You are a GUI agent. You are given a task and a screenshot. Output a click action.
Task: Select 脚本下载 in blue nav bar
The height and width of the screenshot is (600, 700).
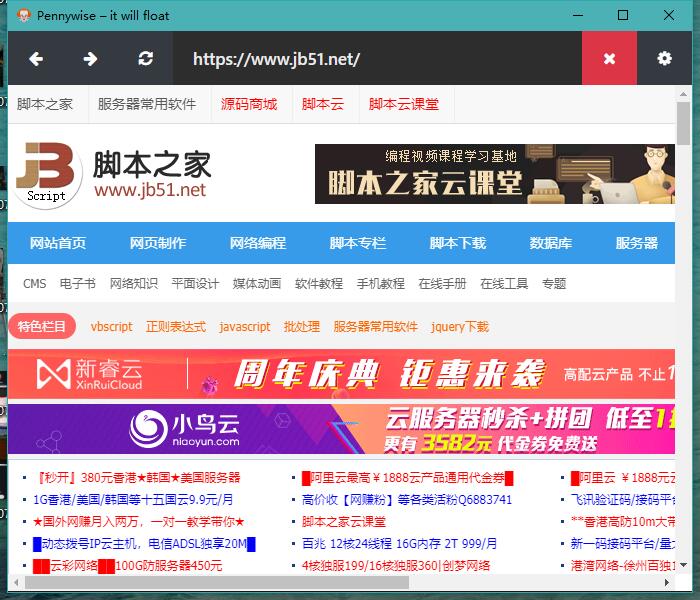(458, 243)
